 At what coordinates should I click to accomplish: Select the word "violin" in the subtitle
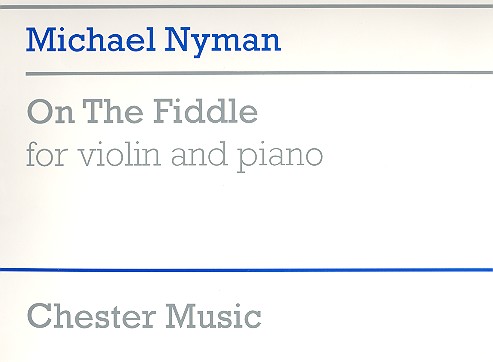point(120,153)
